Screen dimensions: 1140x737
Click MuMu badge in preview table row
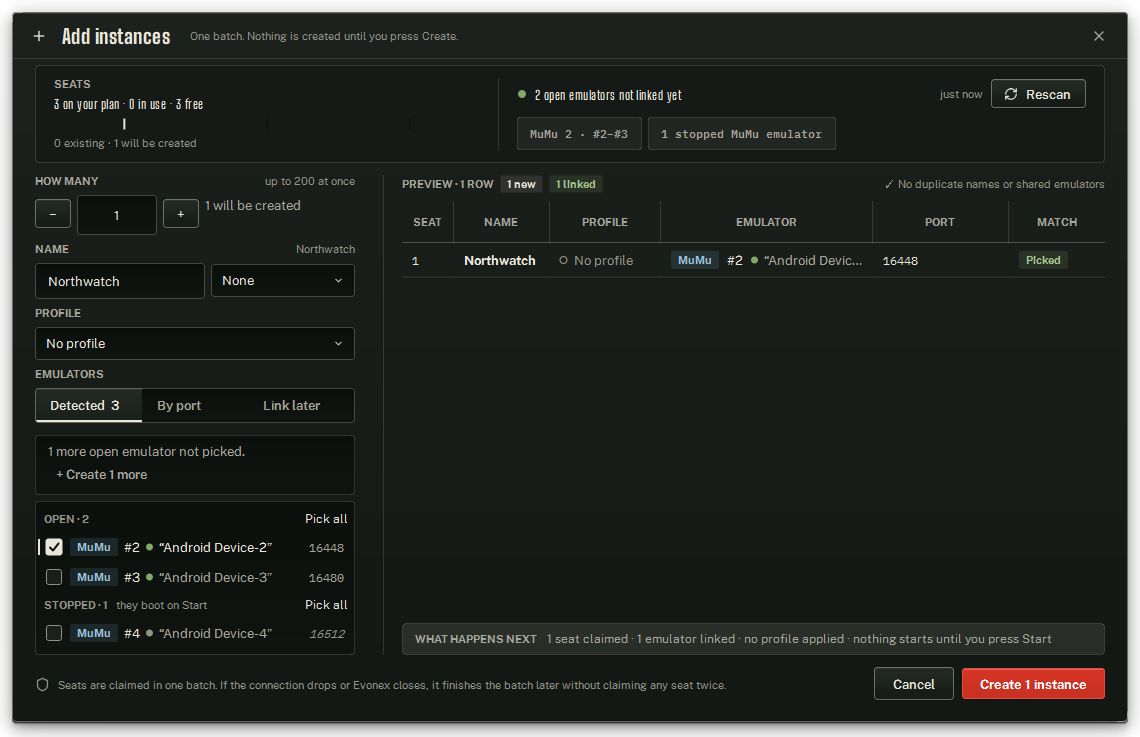coord(695,260)
